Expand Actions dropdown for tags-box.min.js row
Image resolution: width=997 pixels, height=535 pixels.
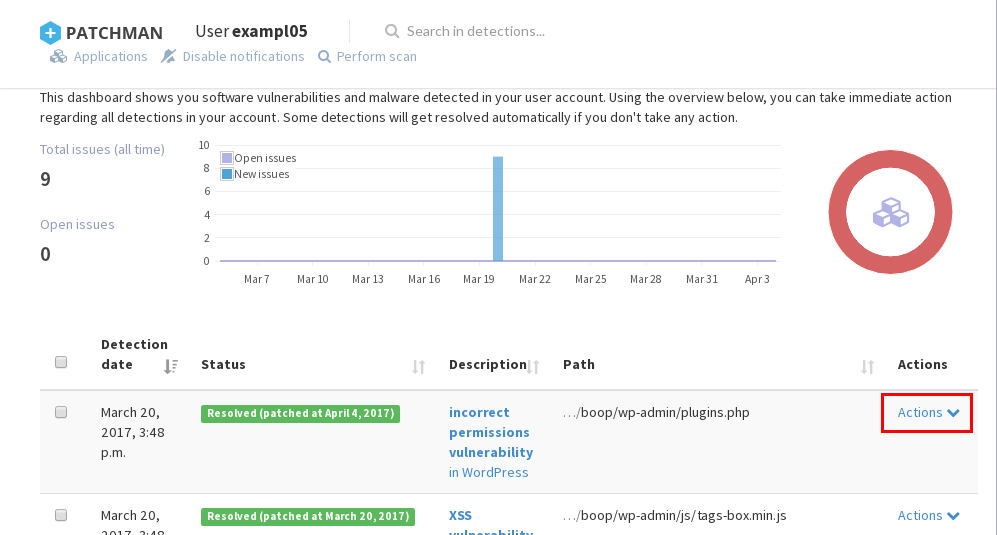pos(928,515)
